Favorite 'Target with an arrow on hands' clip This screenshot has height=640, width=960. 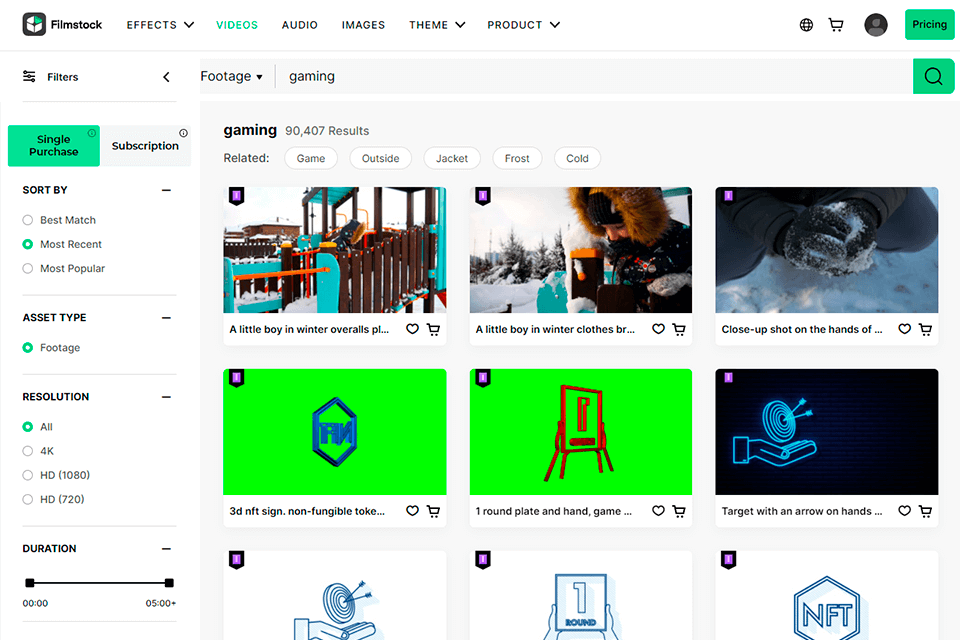pos(904,511)
